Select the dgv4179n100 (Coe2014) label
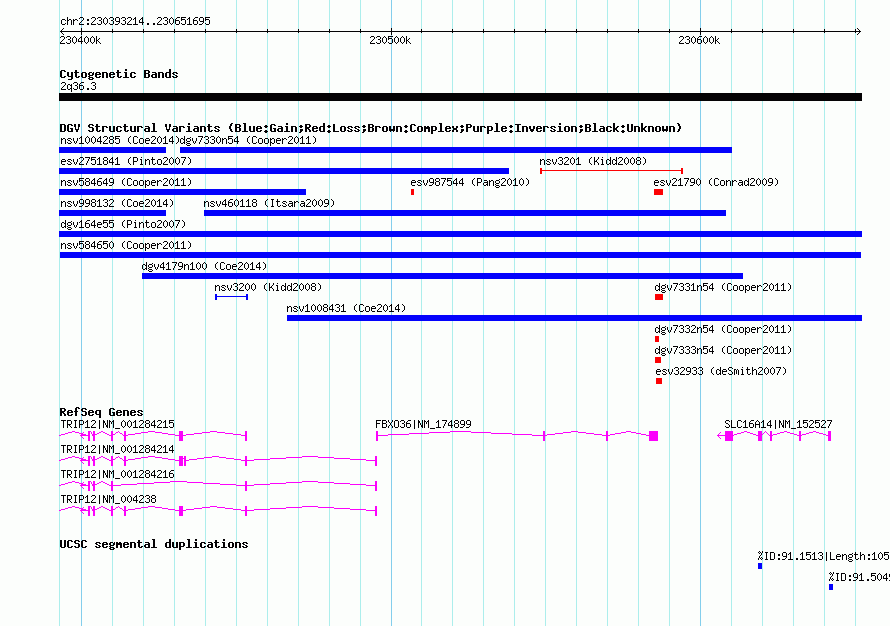This screenshot has height=626, width=890. pos(204,266)
